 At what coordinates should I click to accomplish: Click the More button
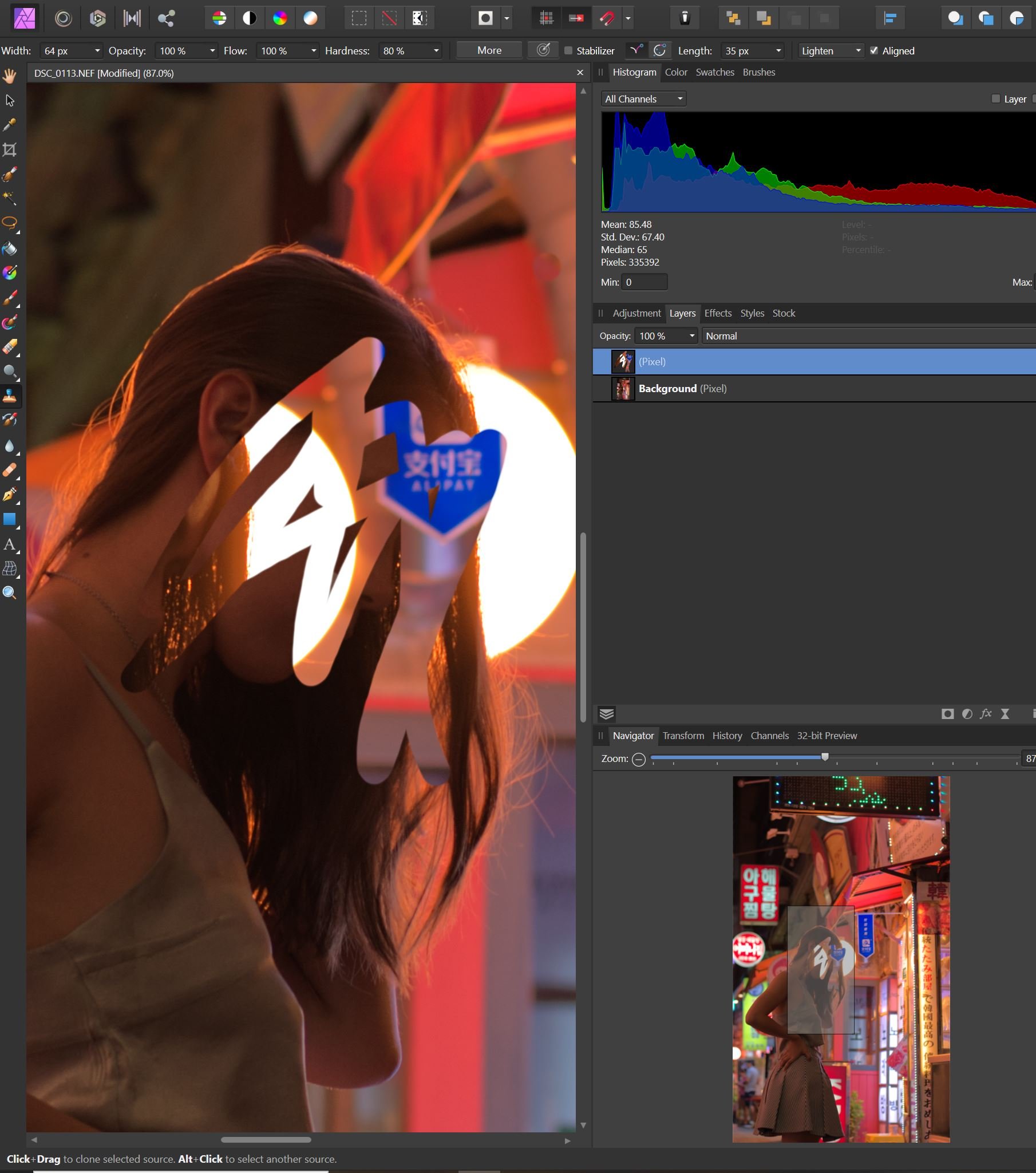pos(489,50)
